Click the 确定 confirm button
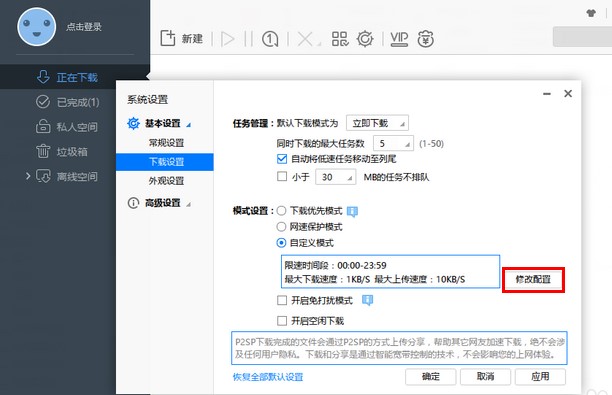Screen dimensions: 612x395 pos(431,377)
